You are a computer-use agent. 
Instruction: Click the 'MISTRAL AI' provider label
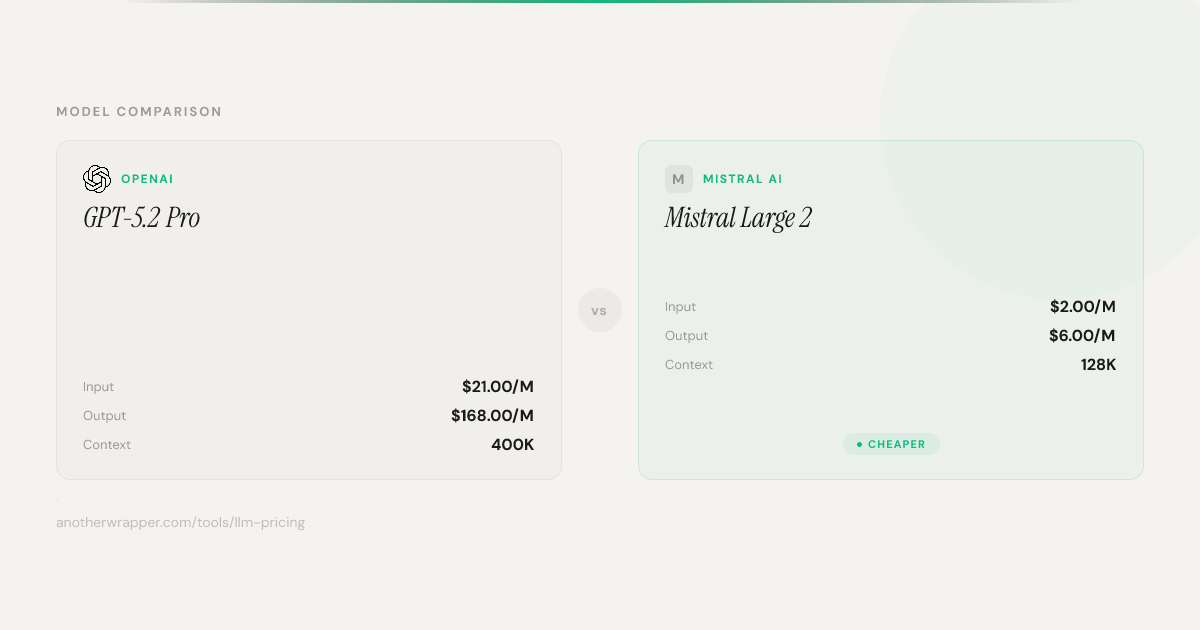click(743, 179)
